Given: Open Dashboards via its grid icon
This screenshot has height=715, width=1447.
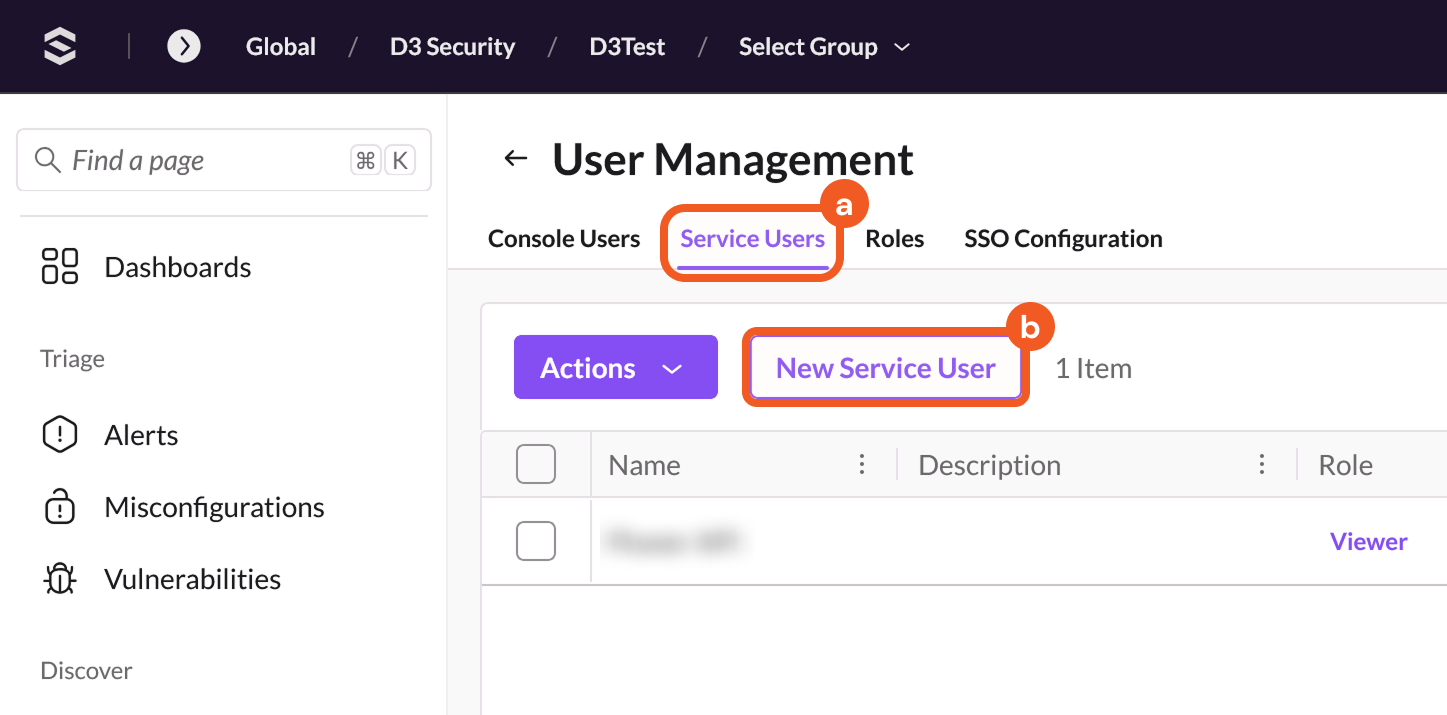Looking at the screenshot, I should pos(60,267).
